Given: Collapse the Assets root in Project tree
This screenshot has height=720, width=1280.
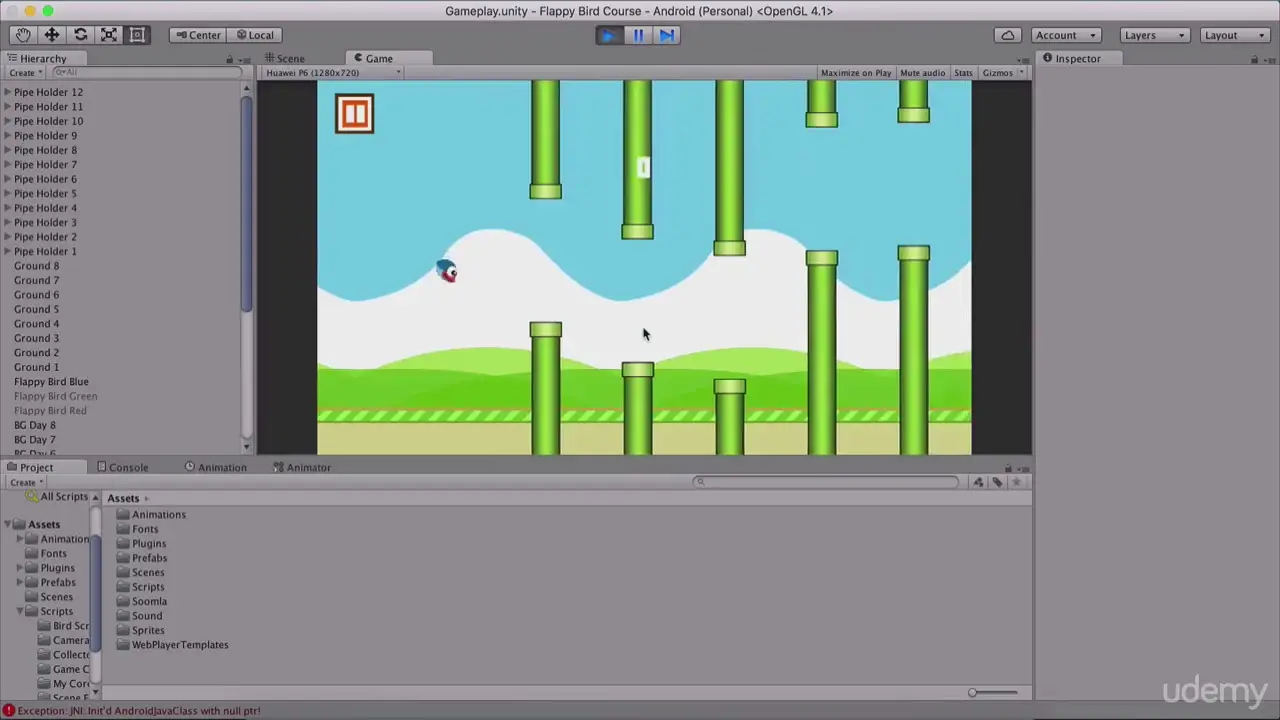Looking at the screenshot, I should pyautogui.click(x=8, y=525).
